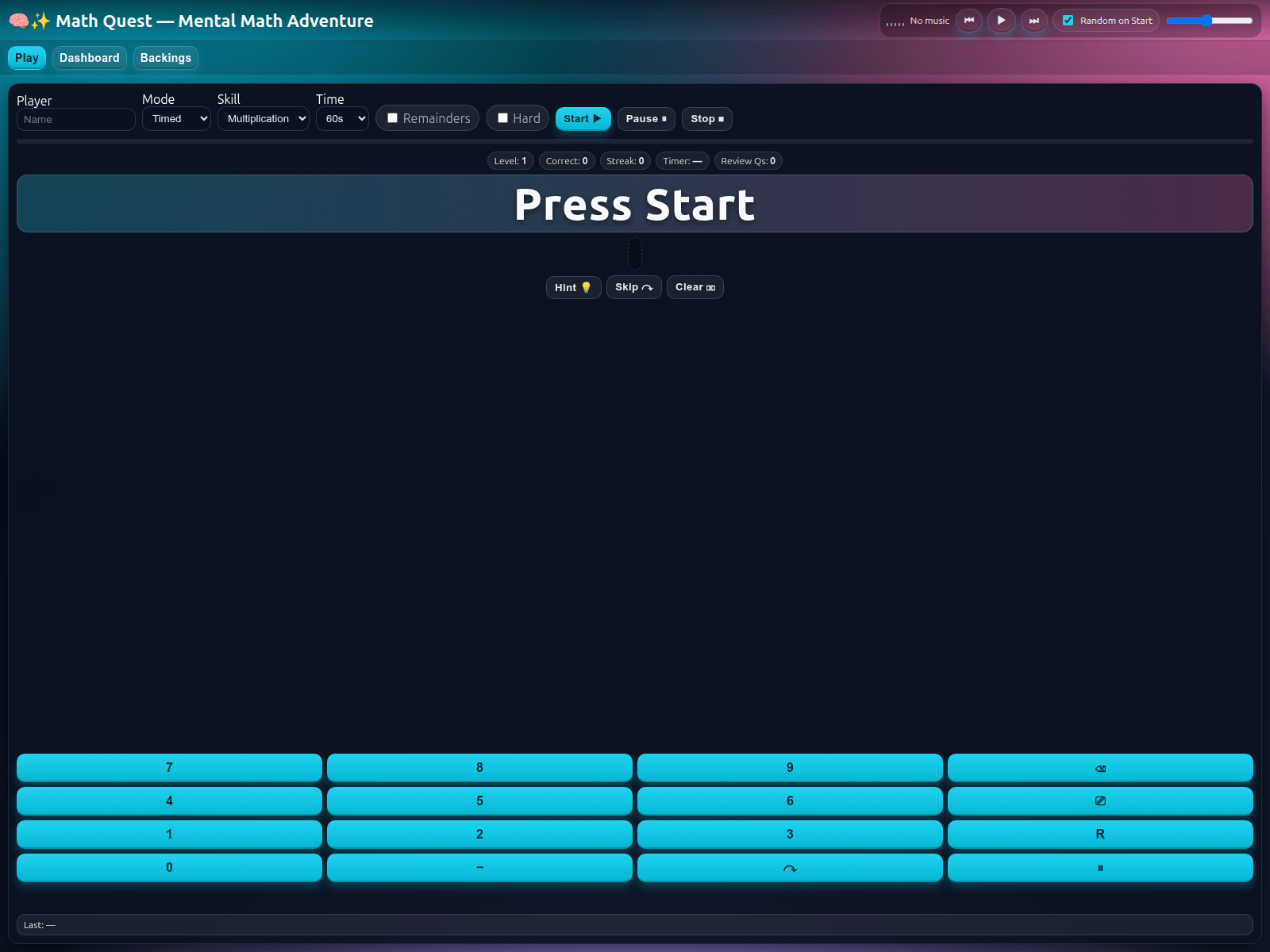Switch to the Dashboard tab
The image size is (1270, 952).
pos(89,57)
